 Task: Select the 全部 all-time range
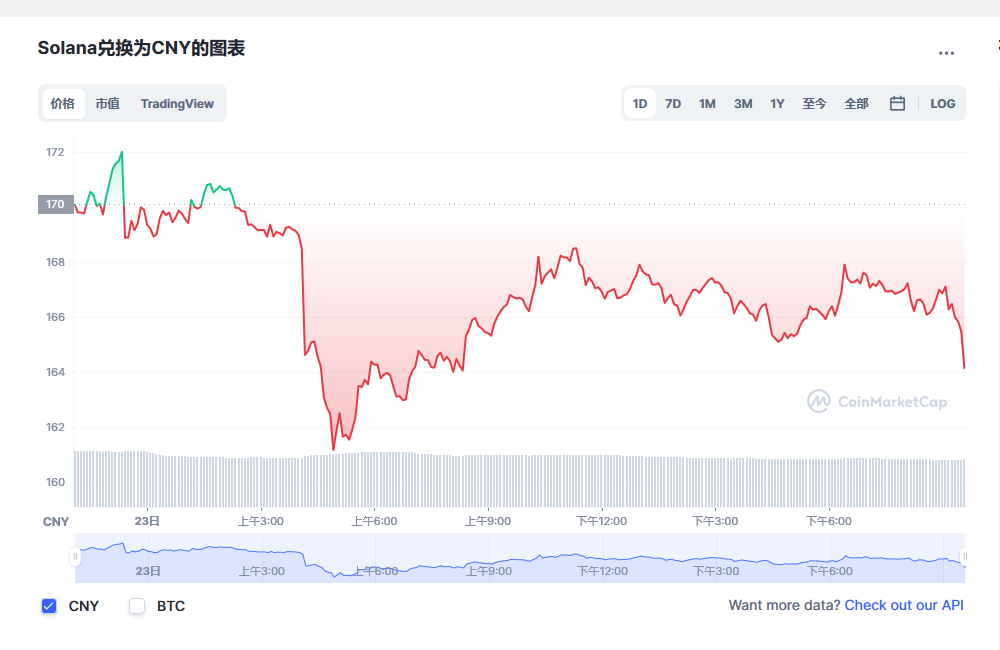(x=857, y=103)
